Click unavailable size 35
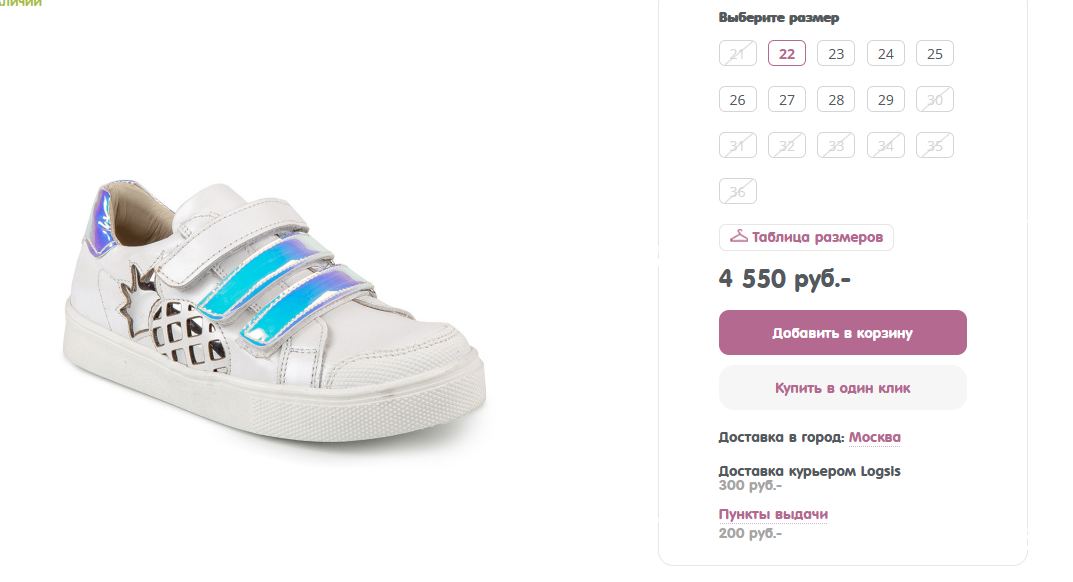 point(934,146)
